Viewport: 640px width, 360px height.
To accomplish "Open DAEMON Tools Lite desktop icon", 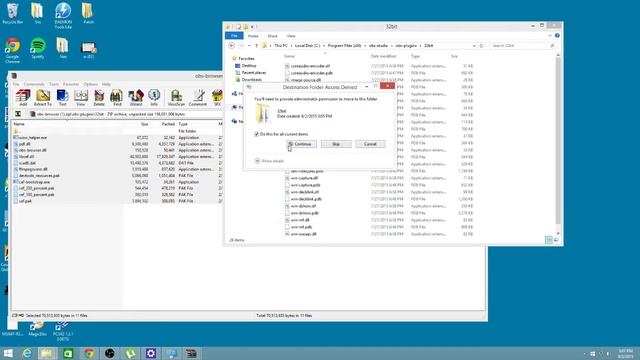I will 63,16.
